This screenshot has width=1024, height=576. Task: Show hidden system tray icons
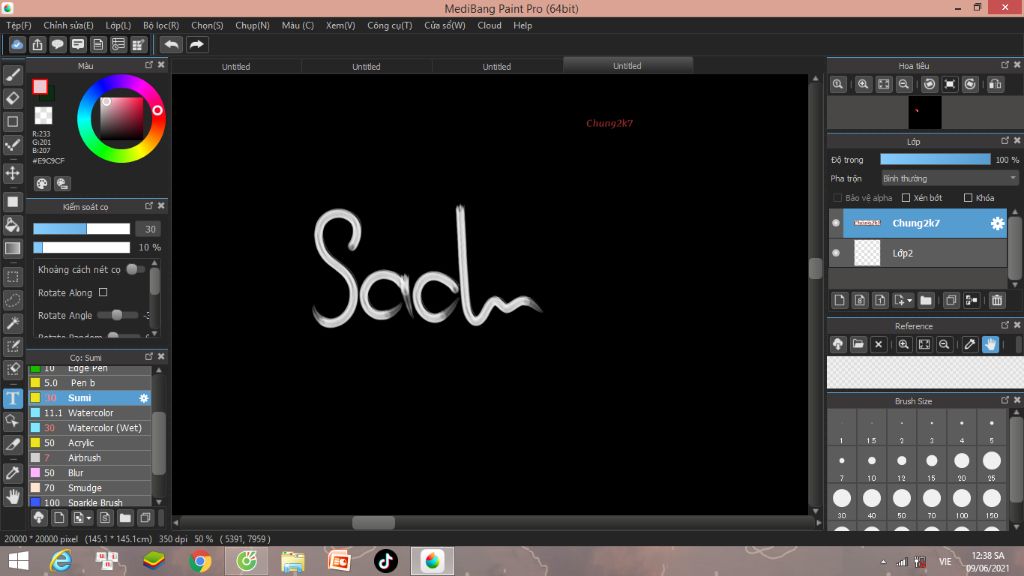(884, 562)
